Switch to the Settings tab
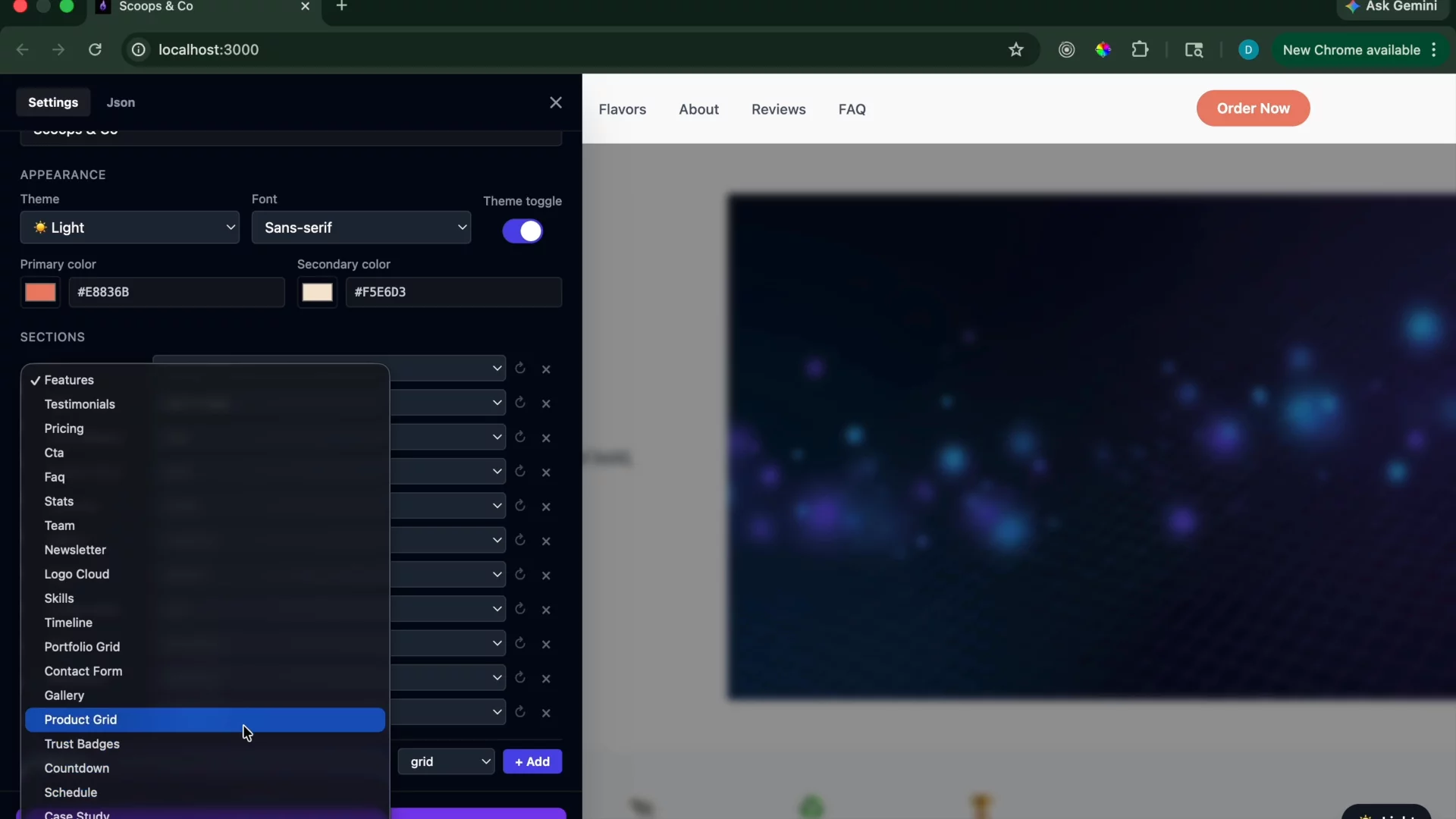 pos(53,102)
